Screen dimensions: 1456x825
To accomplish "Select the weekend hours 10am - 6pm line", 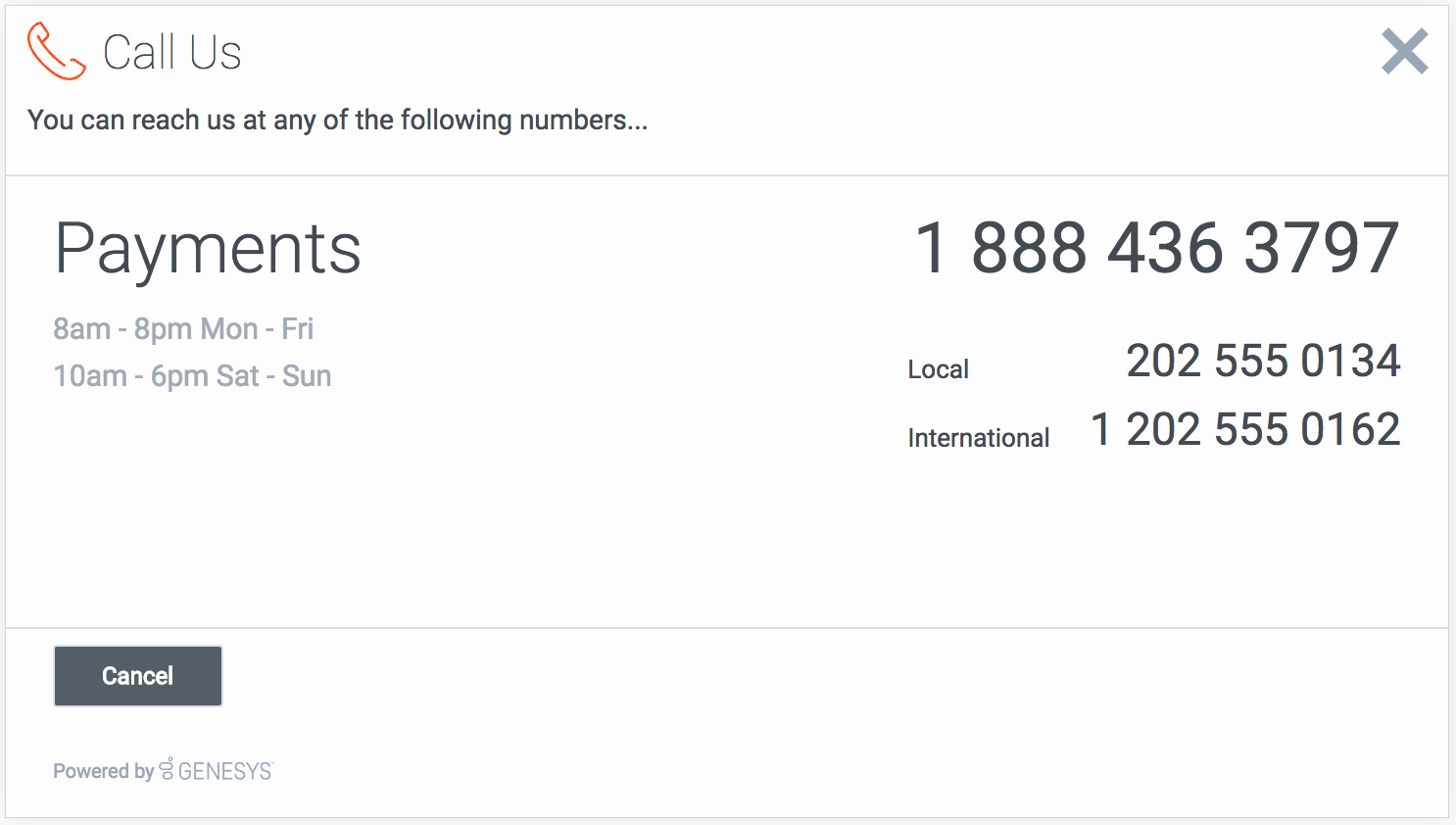I will pos(192,376).
